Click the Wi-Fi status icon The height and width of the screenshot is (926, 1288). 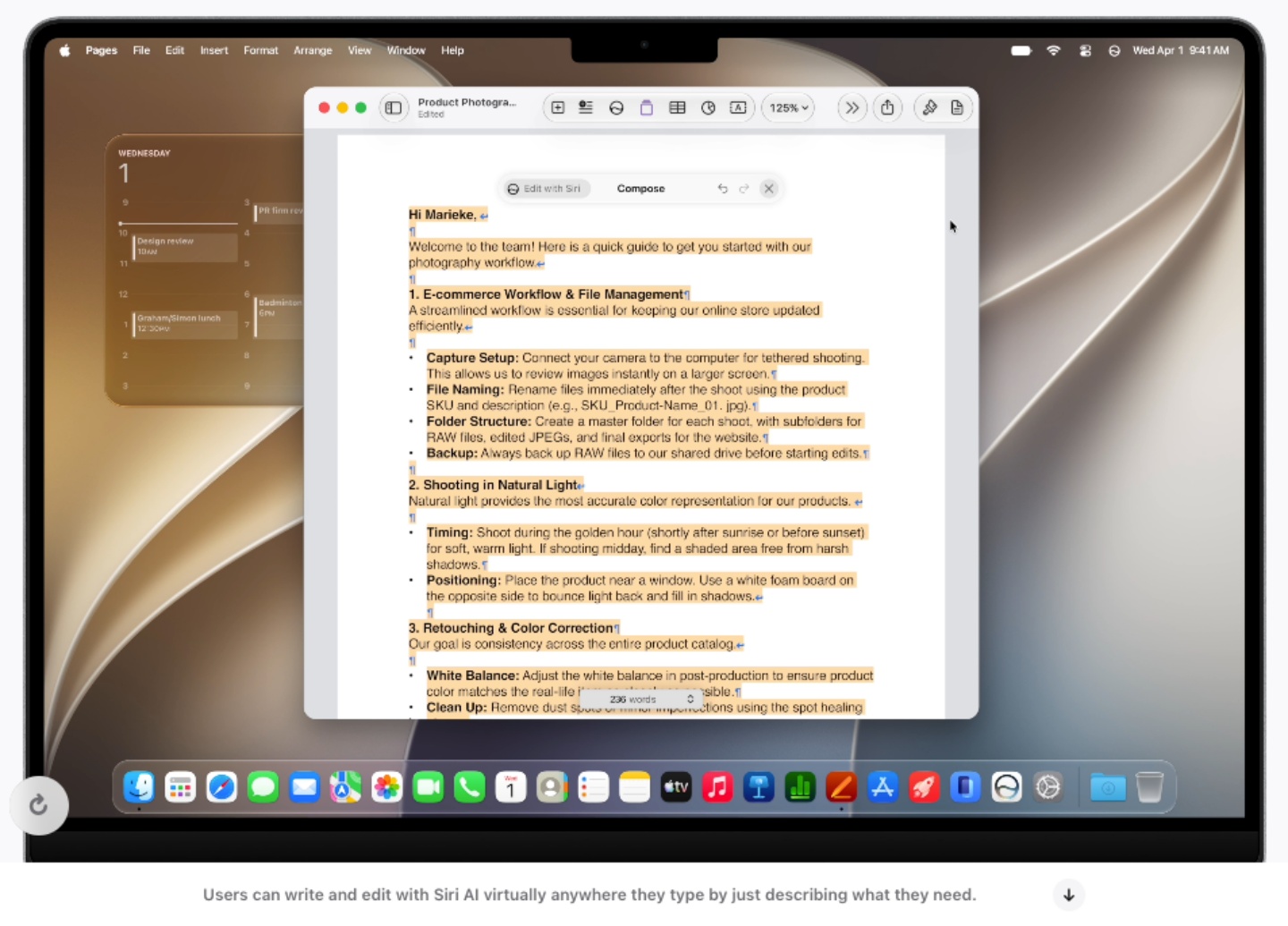coord(1054,51)
